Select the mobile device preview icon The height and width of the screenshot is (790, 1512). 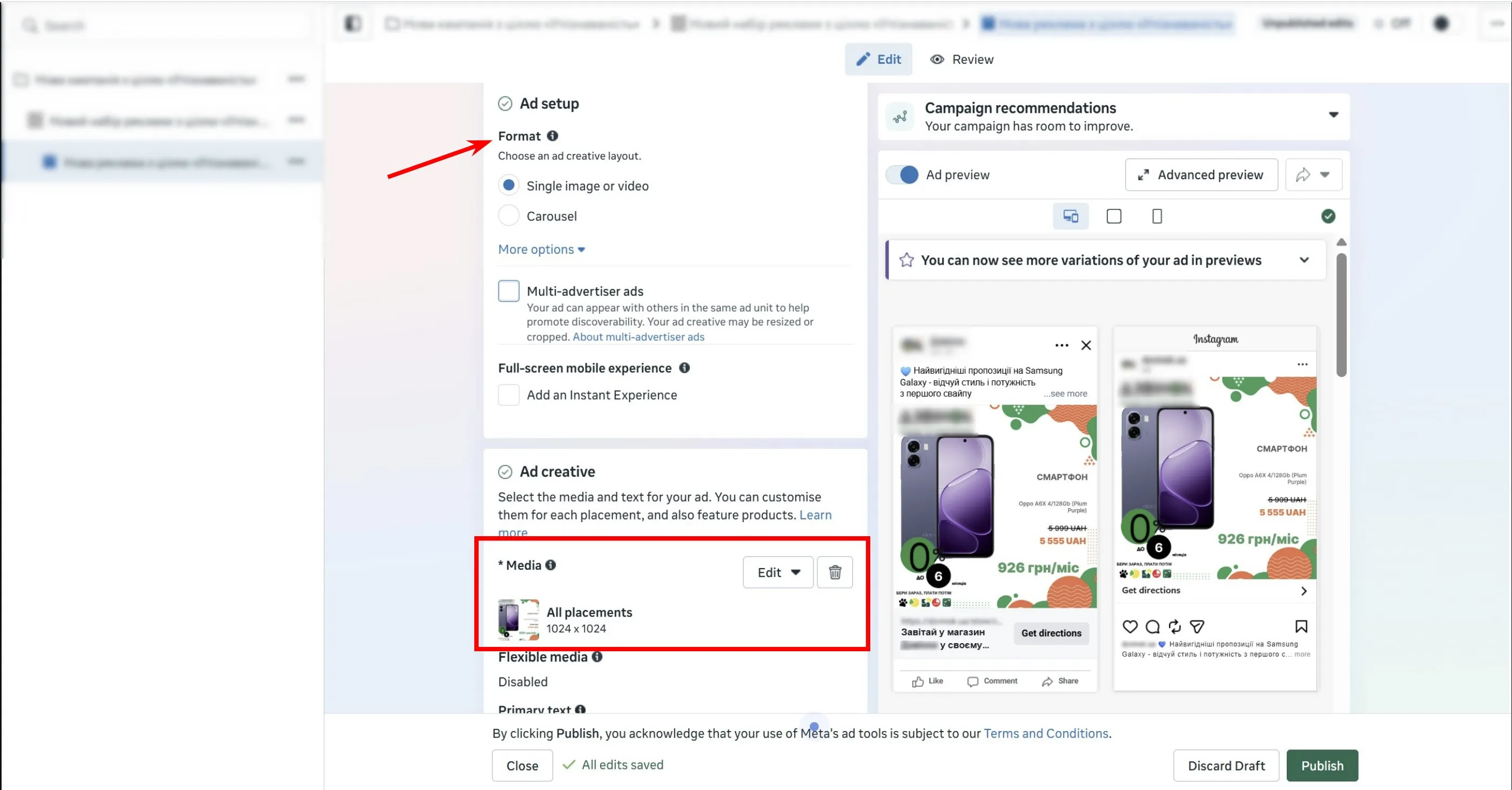coord(1157,217)
